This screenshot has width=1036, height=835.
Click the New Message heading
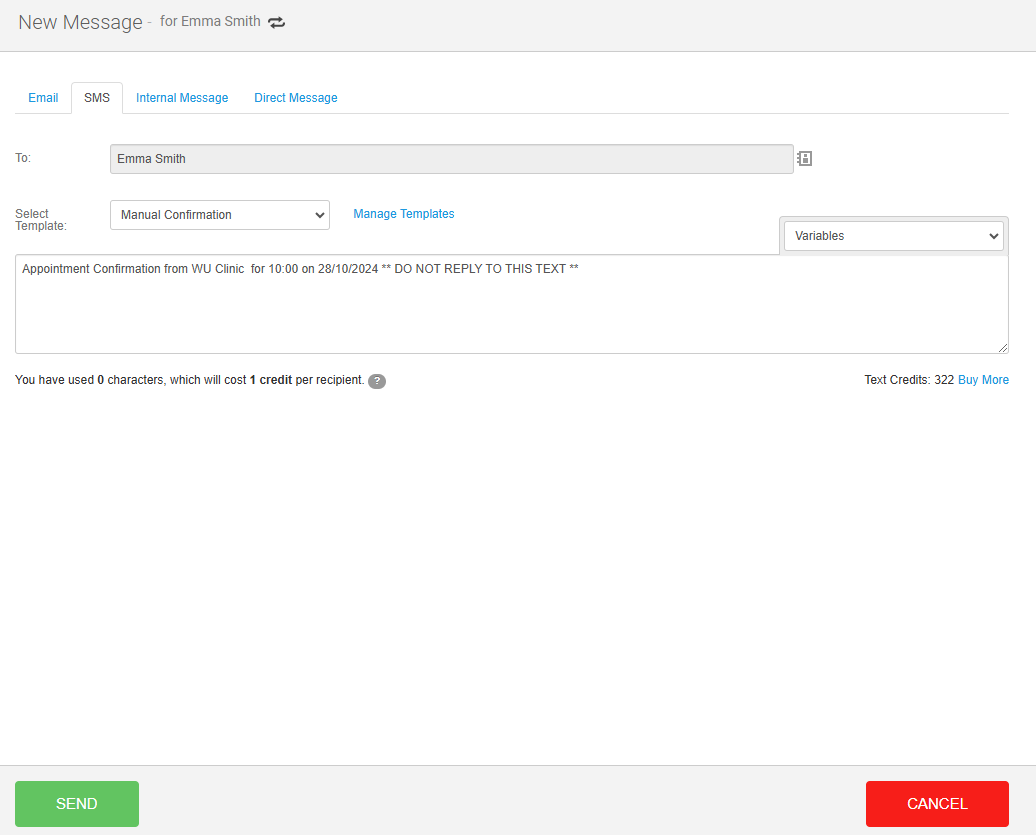tap(80, 22)
